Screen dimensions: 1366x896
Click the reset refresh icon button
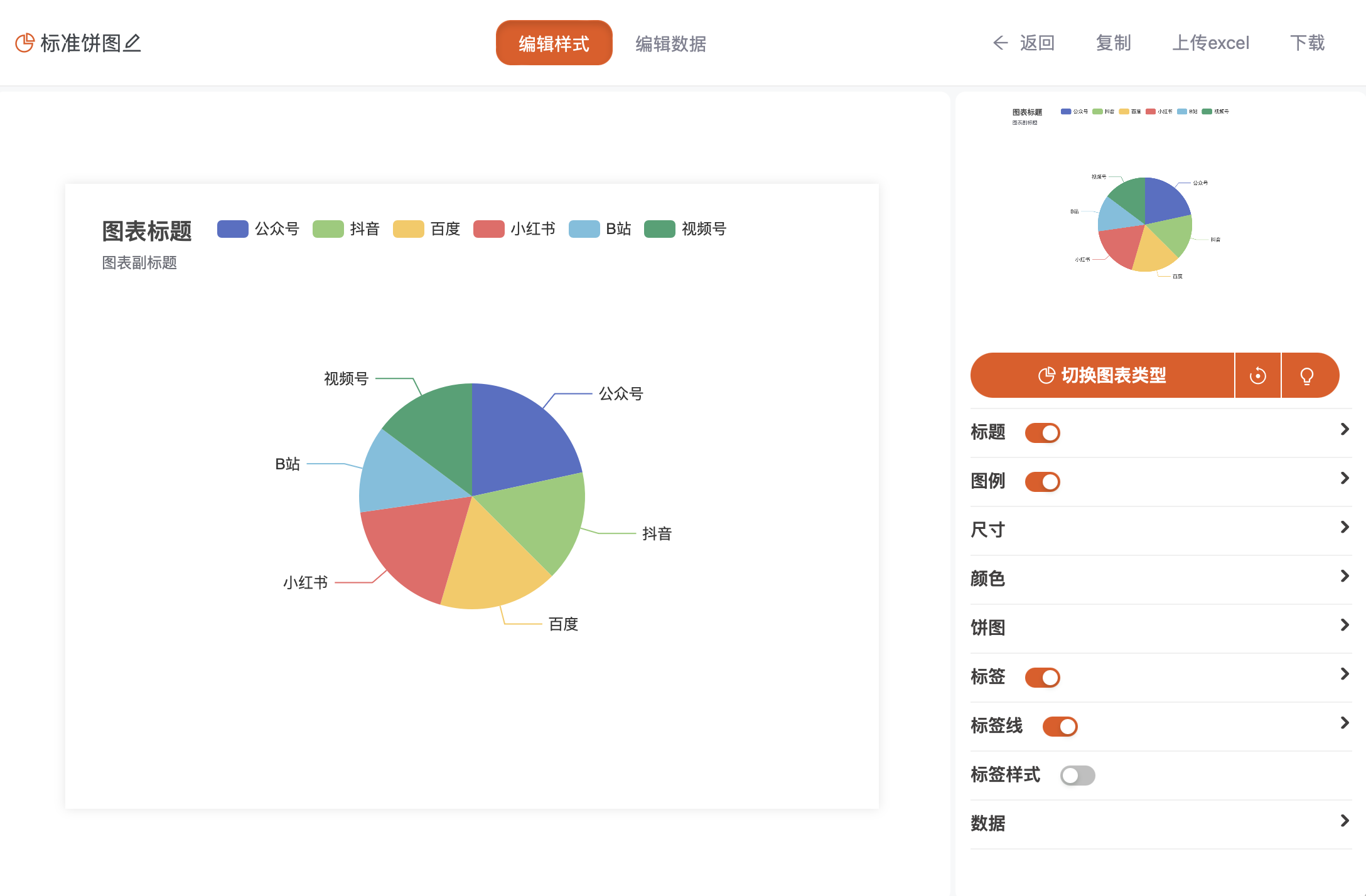click(1258, 375)
